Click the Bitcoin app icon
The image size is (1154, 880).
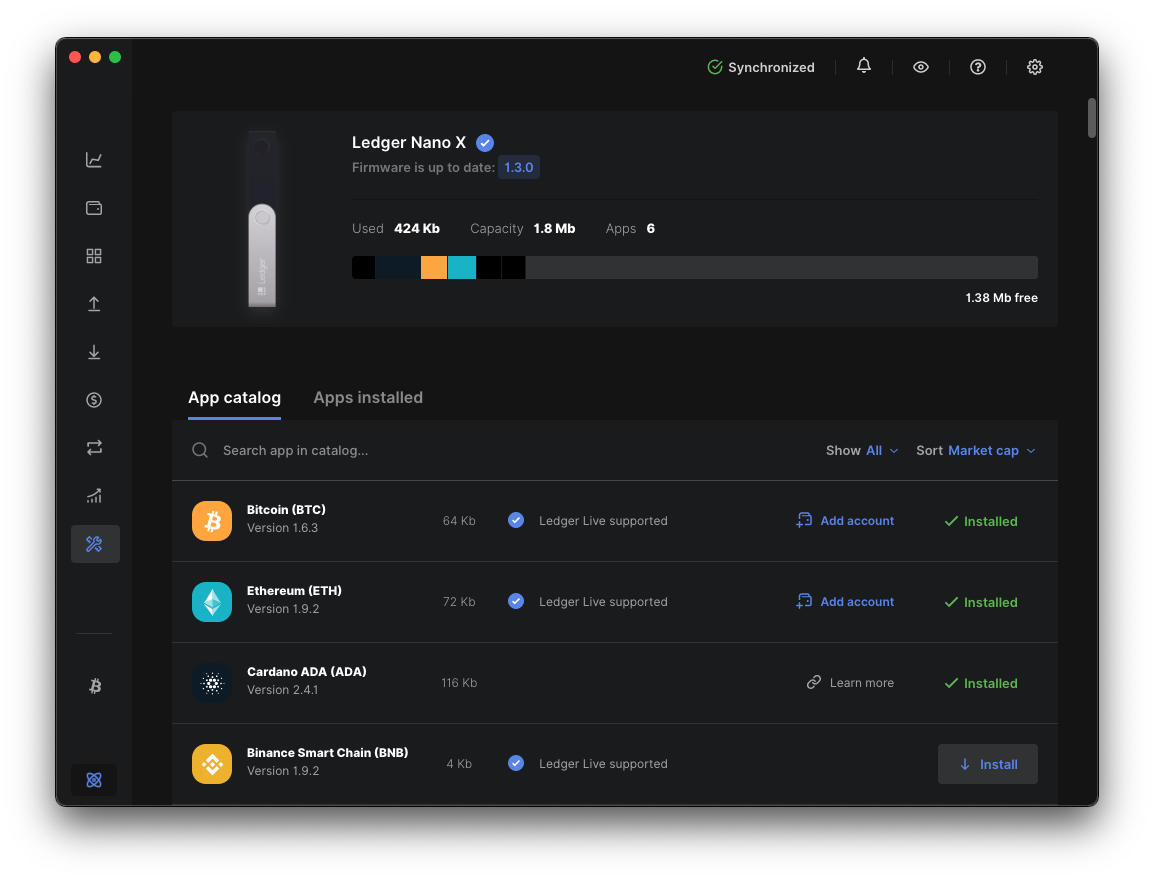click(x=212, y=521)
